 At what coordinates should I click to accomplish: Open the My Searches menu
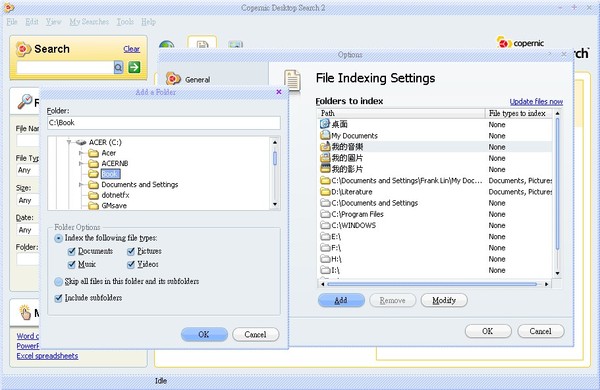(x=89, y=22)
